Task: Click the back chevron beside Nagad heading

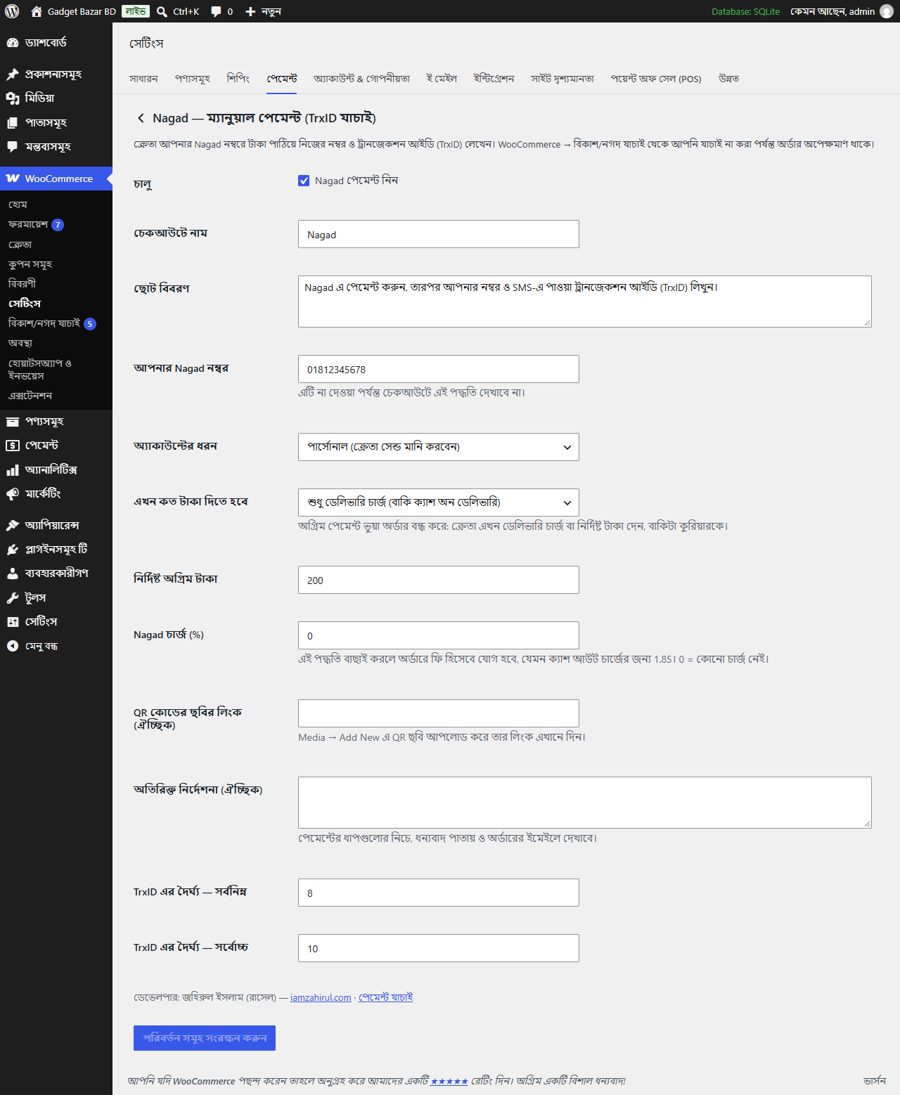Action: tap(140, 118)
